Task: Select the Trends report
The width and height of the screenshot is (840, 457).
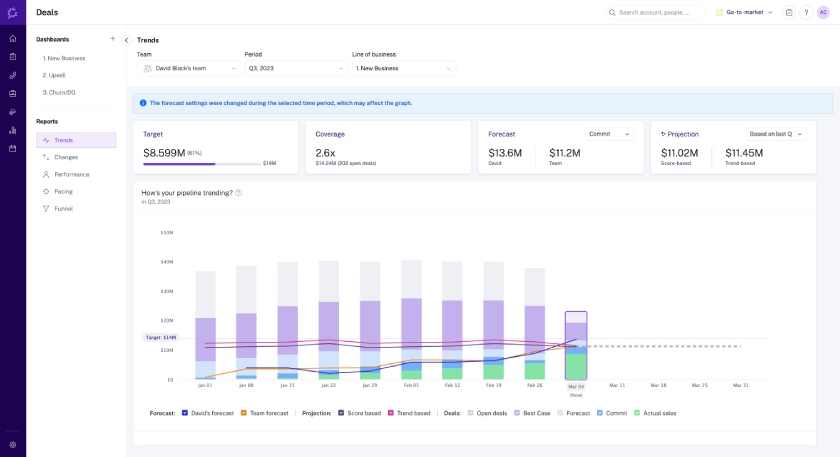Action: [x=76, y=140]
